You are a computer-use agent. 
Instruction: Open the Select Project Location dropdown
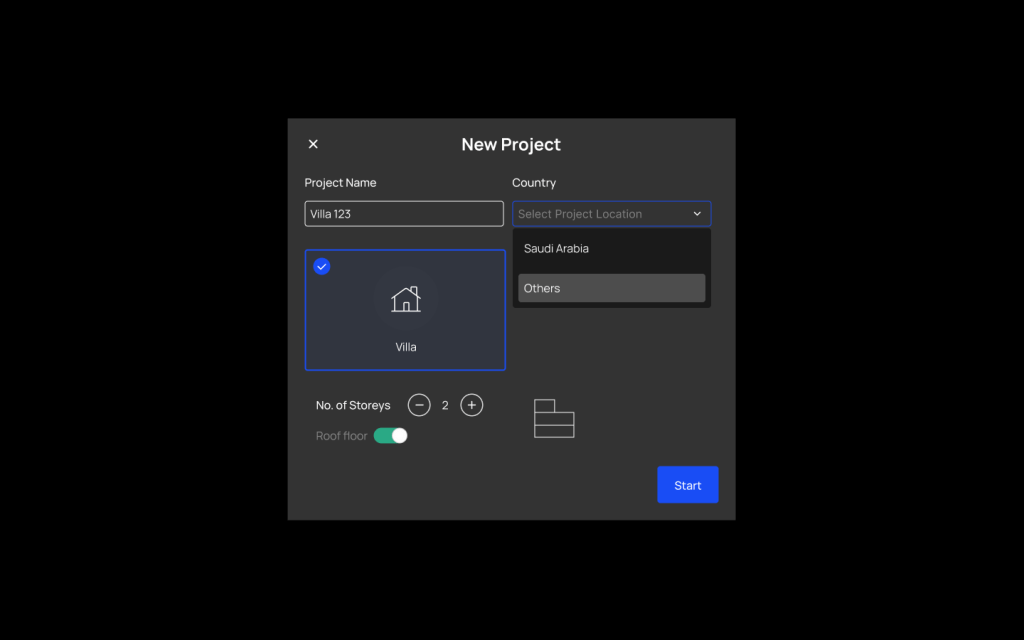pyautogui.click(x=600, y=214)
